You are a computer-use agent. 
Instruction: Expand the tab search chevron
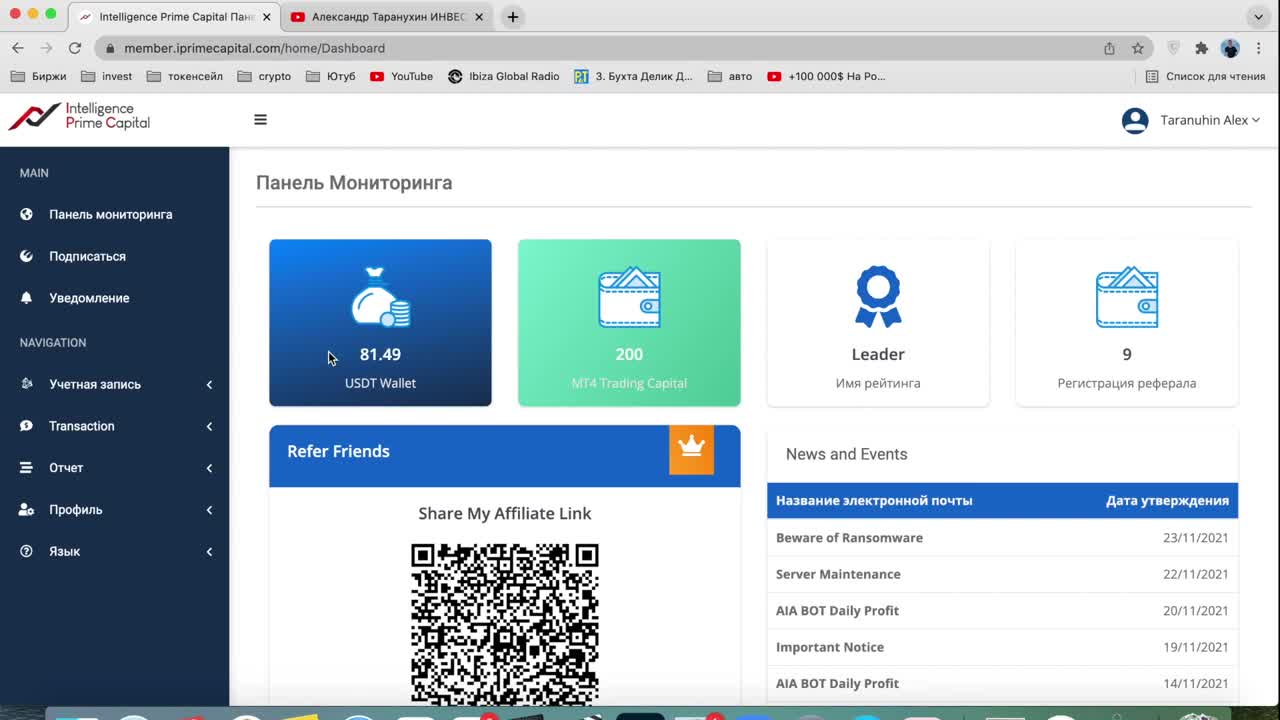pos(1259,17)
